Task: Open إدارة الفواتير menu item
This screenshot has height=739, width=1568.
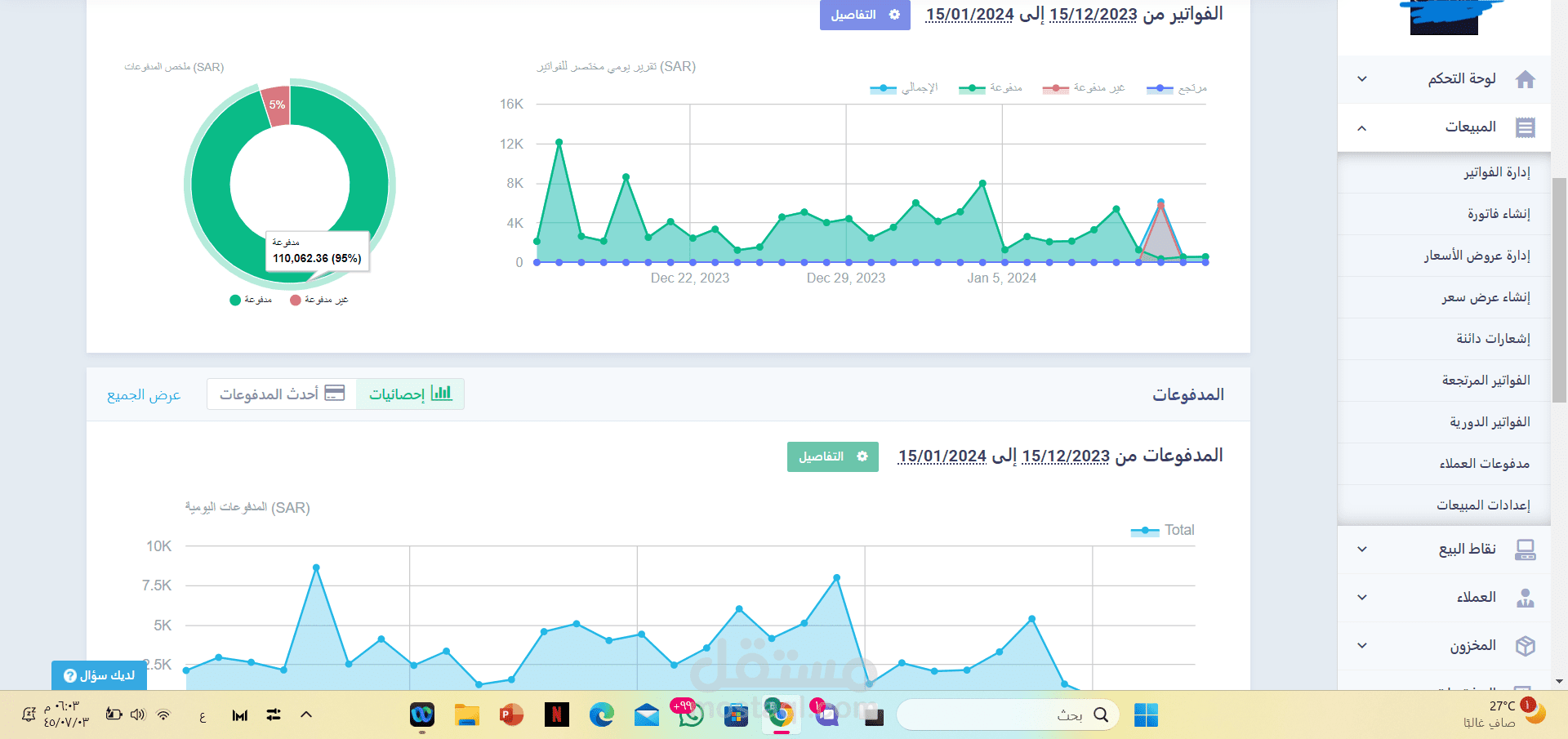Action: [1444, 172]
